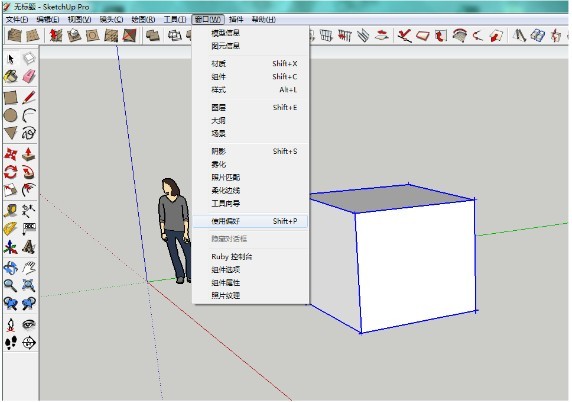This screenshot has height=402, width=572.
Task: Select the arrow Select tool
Action: click(x=11, y=59)
